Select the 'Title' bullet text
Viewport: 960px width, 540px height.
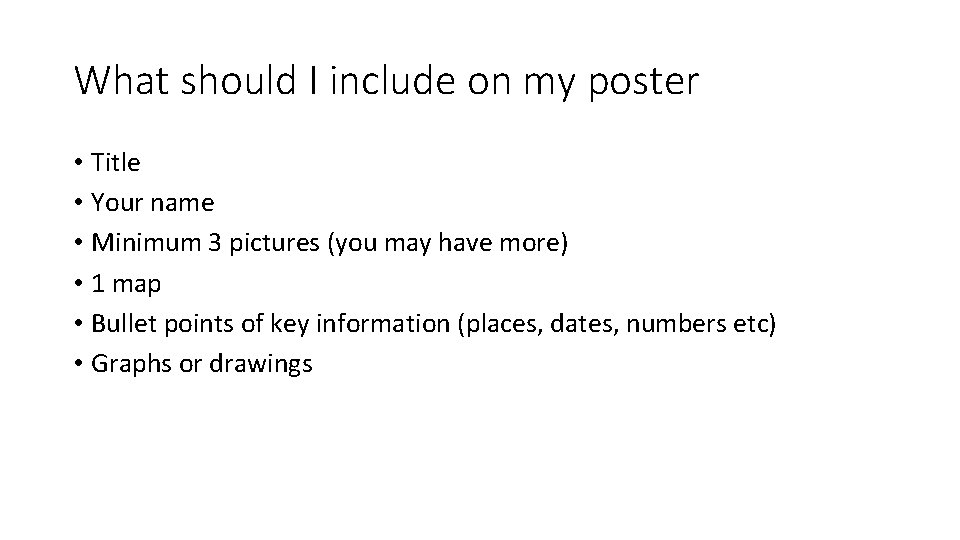(x=116, y=162)
